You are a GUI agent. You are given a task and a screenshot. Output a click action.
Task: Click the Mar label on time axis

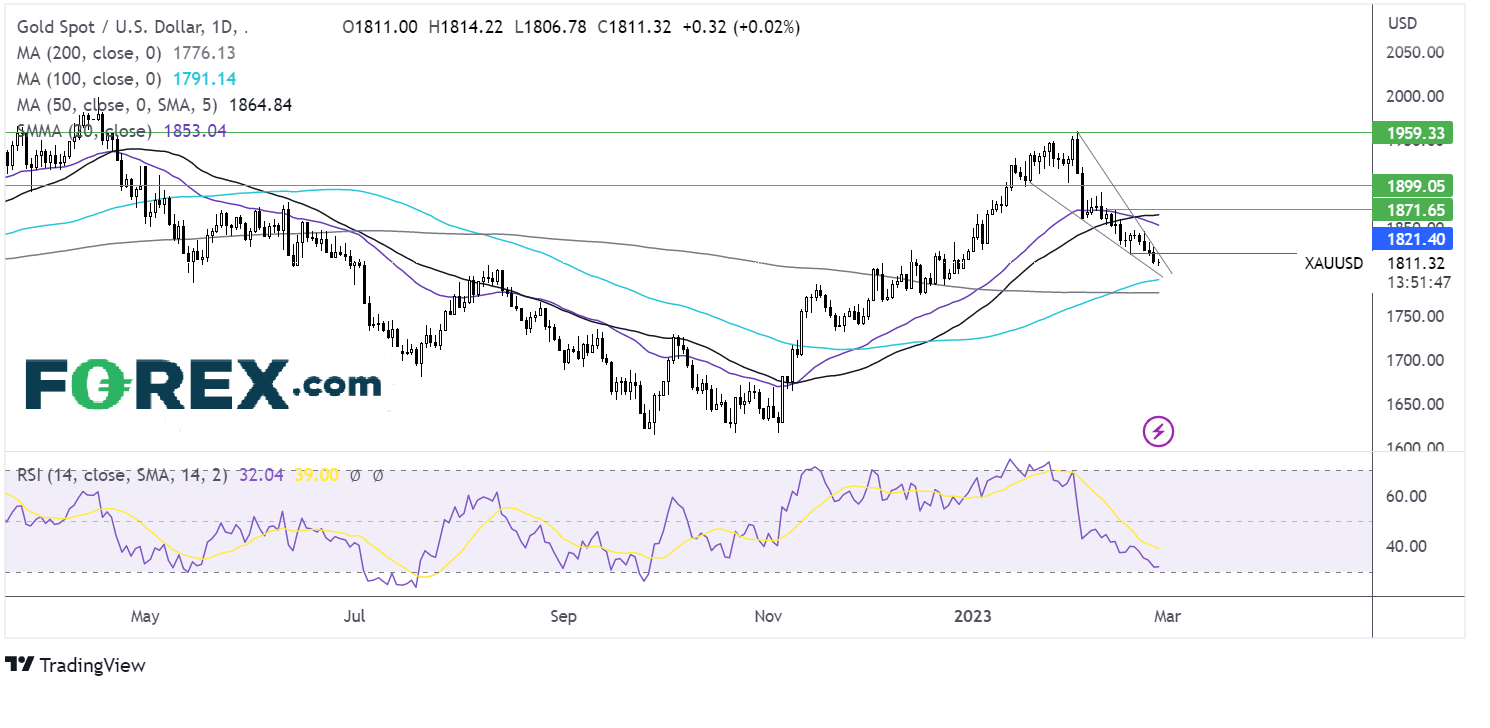click(1167, 616)
